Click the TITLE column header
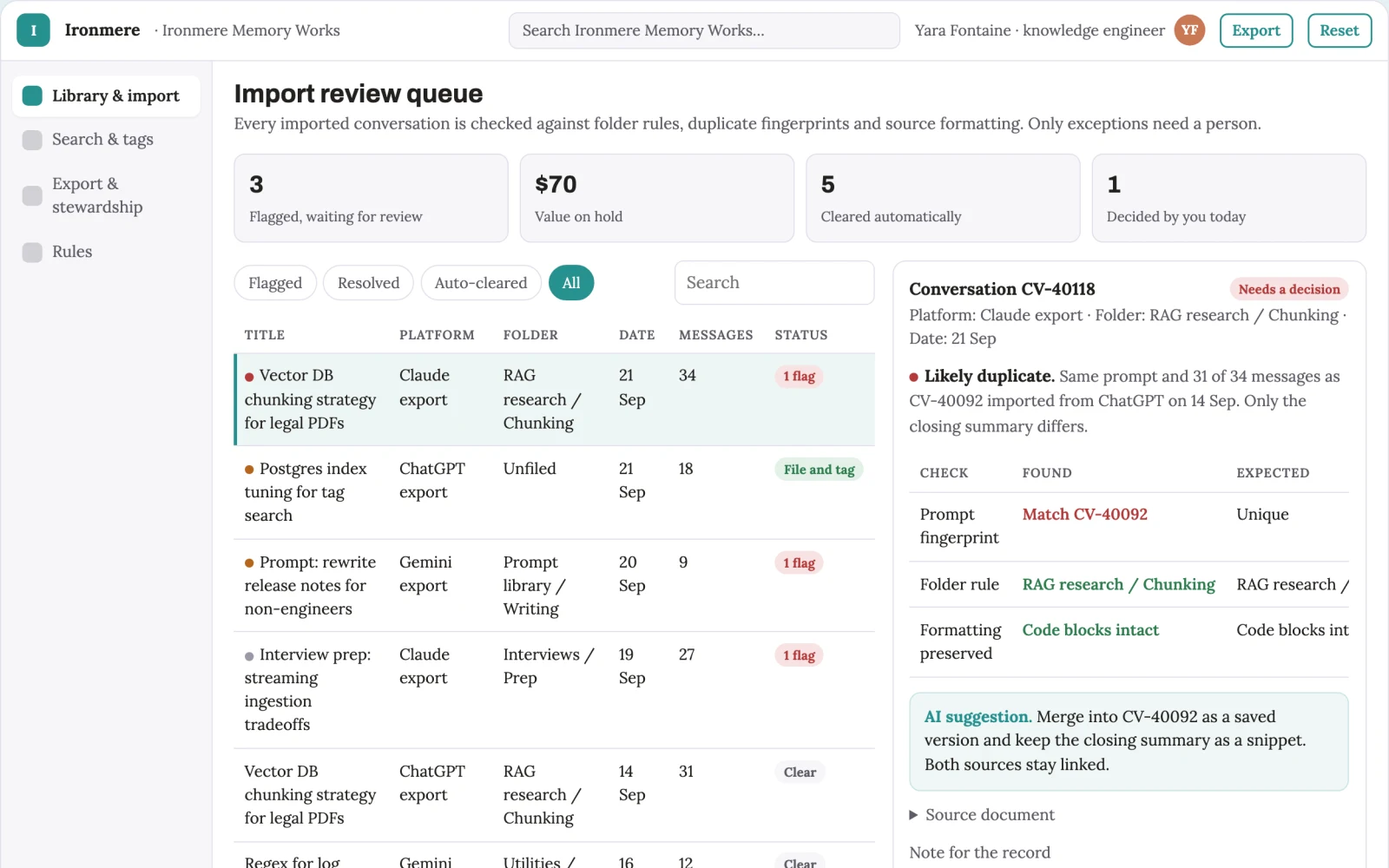Screen dimensions: 1389x868 click(x=265, y=335)
